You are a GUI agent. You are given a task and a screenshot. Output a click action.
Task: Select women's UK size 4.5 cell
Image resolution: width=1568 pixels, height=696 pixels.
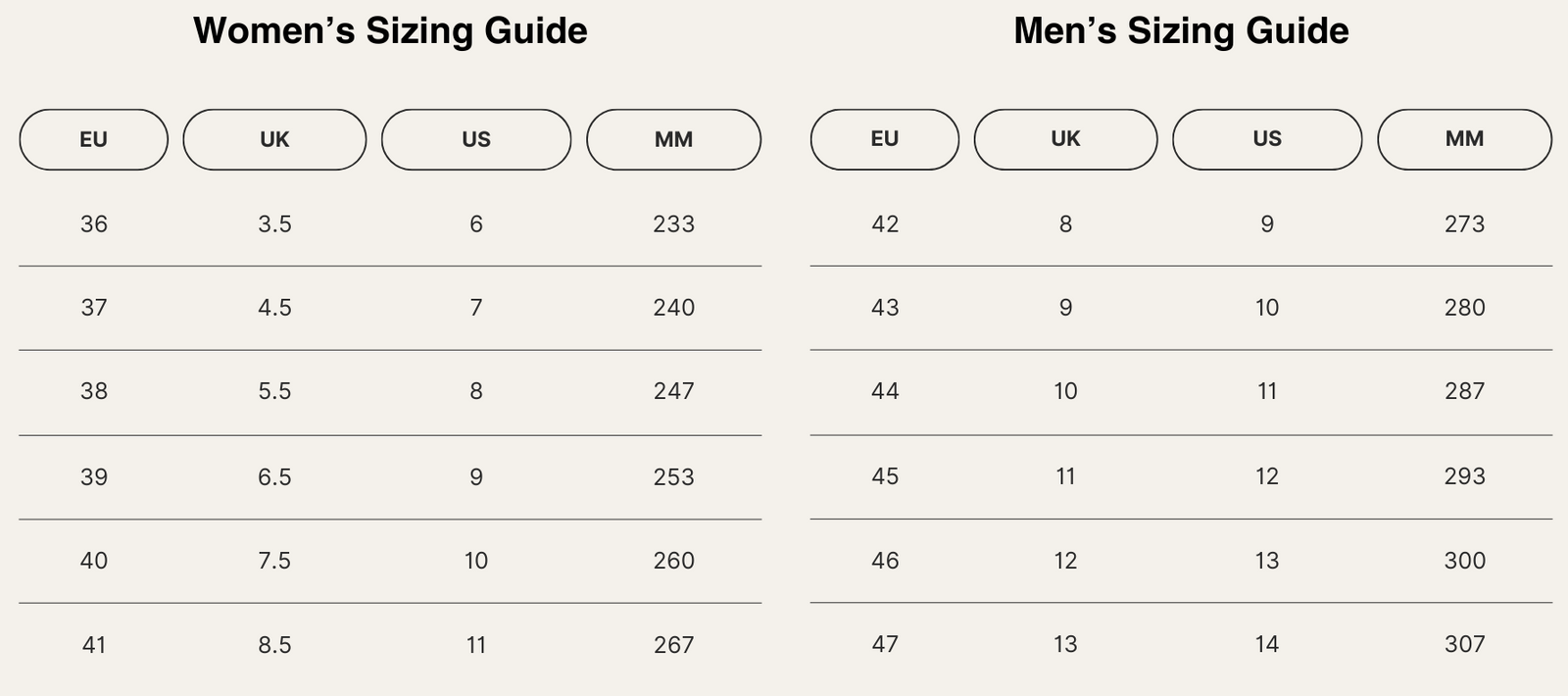[274, 308]
